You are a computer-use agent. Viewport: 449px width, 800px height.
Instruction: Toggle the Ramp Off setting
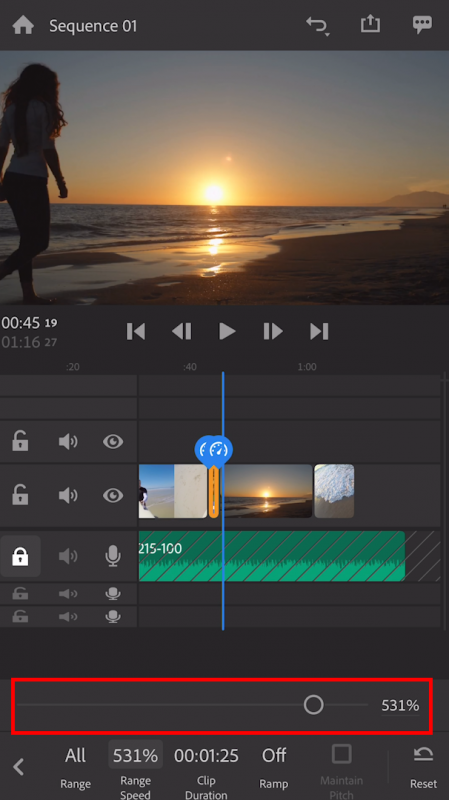pos(273,767)
